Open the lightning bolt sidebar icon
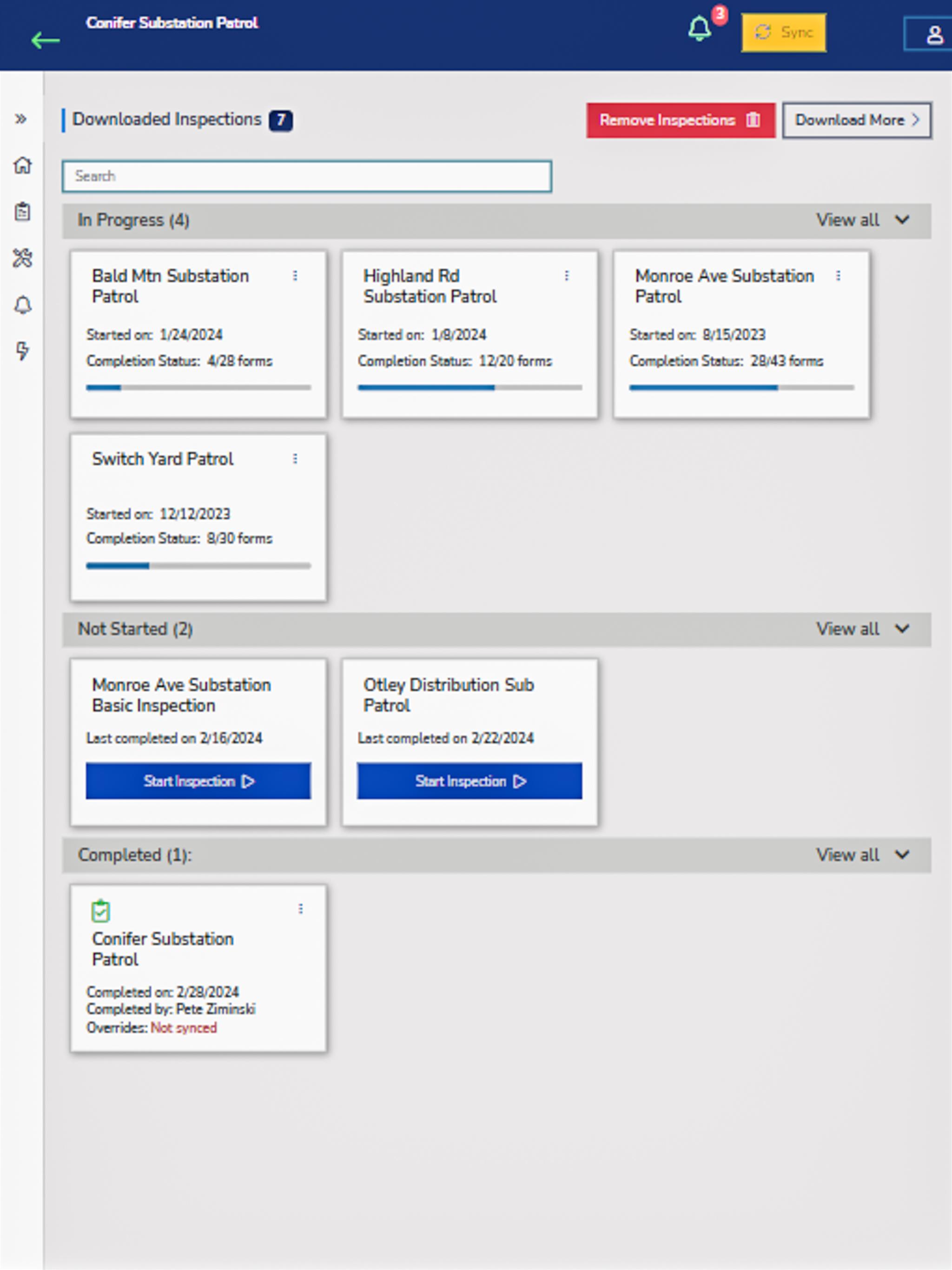 pyautogui.click(x=22, y=351)
